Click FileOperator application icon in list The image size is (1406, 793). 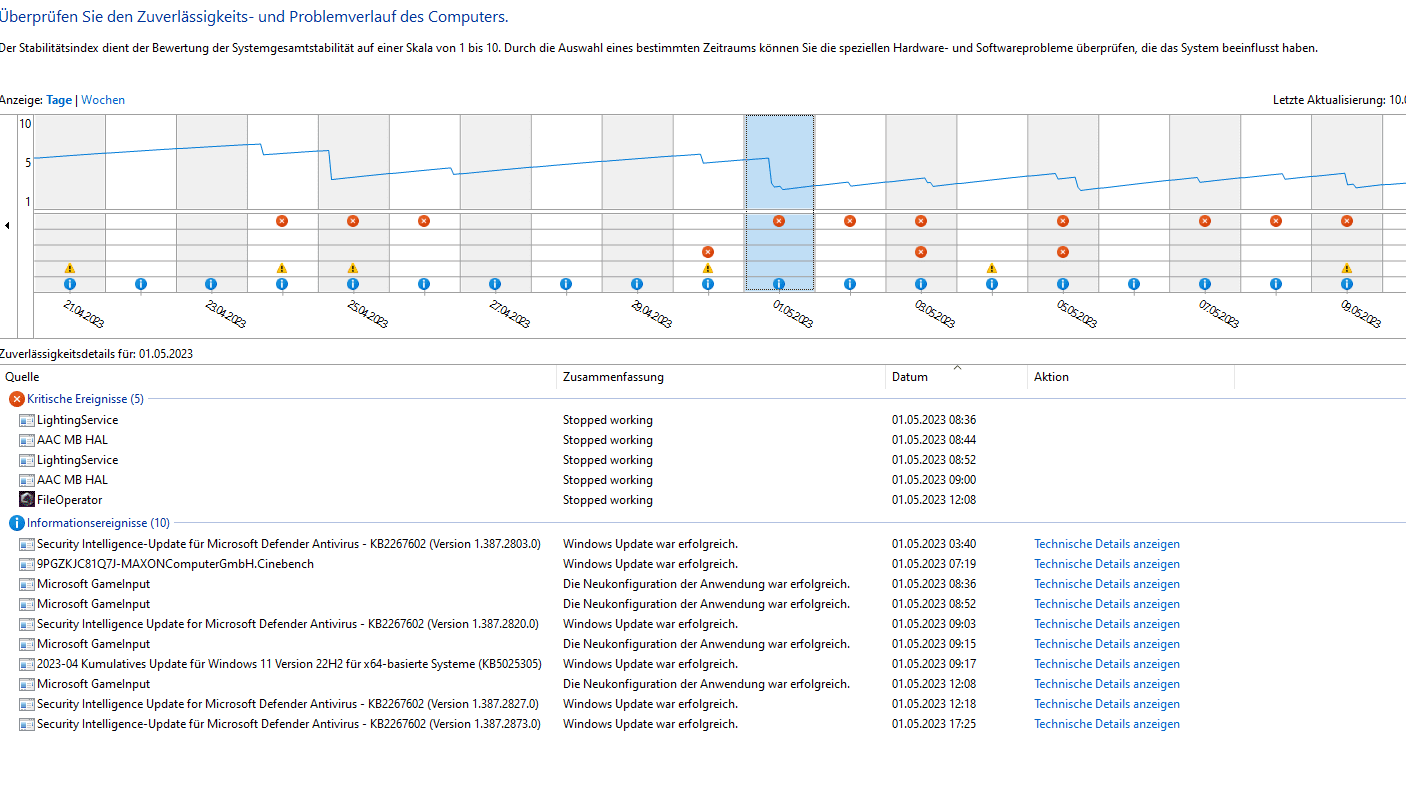(27, 500)
